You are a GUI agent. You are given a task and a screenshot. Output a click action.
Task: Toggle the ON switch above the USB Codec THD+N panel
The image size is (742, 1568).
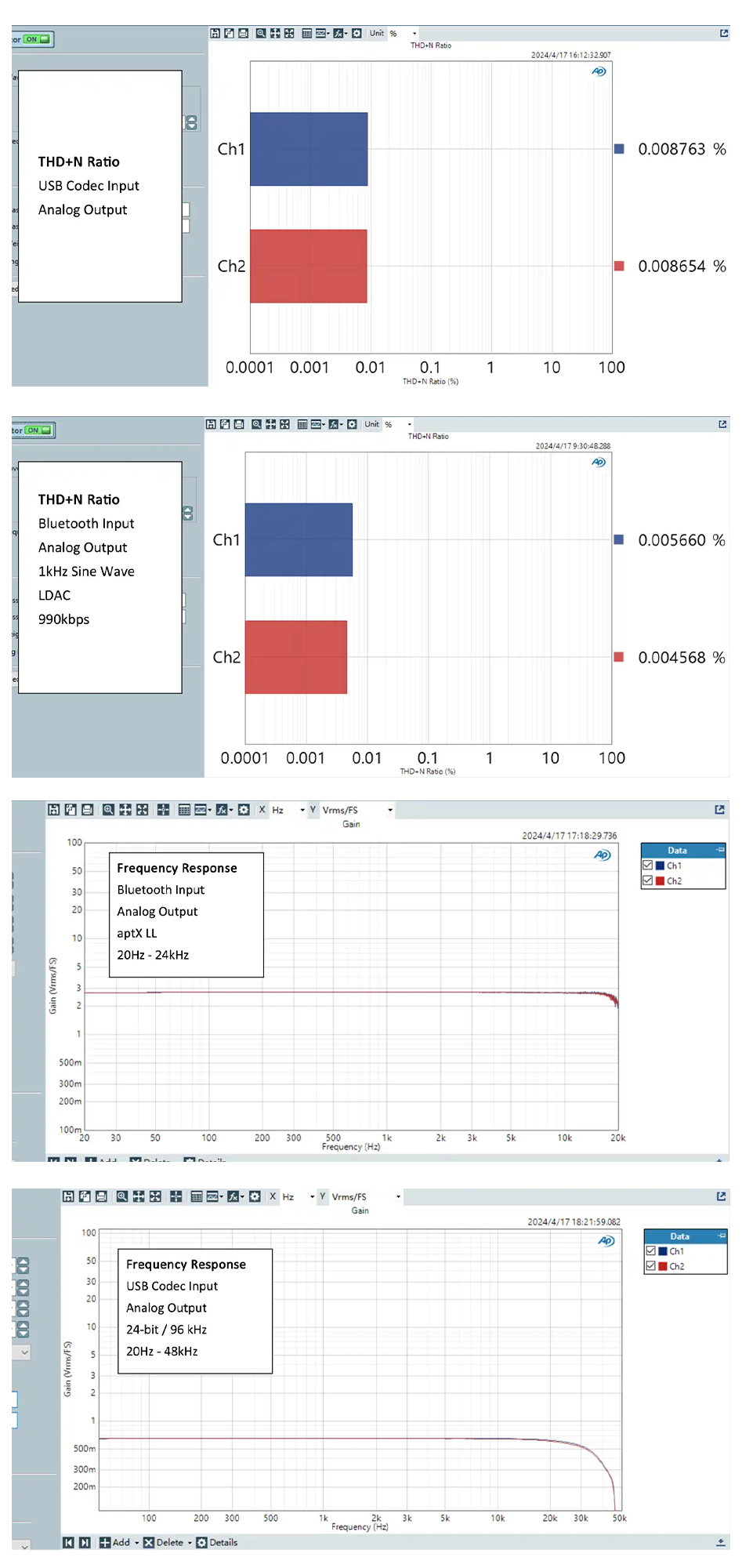(x=37, y=39)
